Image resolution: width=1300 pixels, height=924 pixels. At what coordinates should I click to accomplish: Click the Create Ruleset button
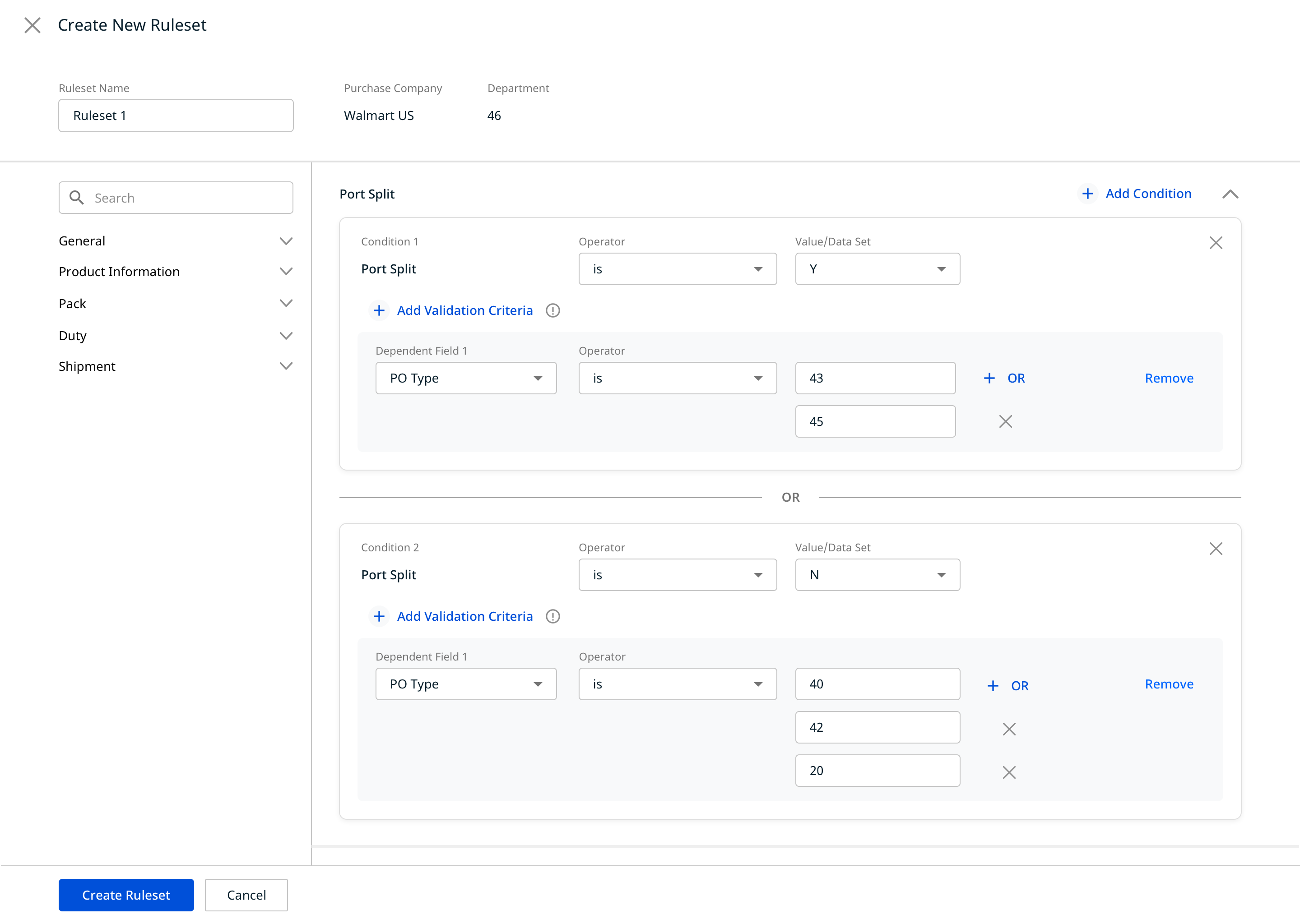click(x=126, y=894)
